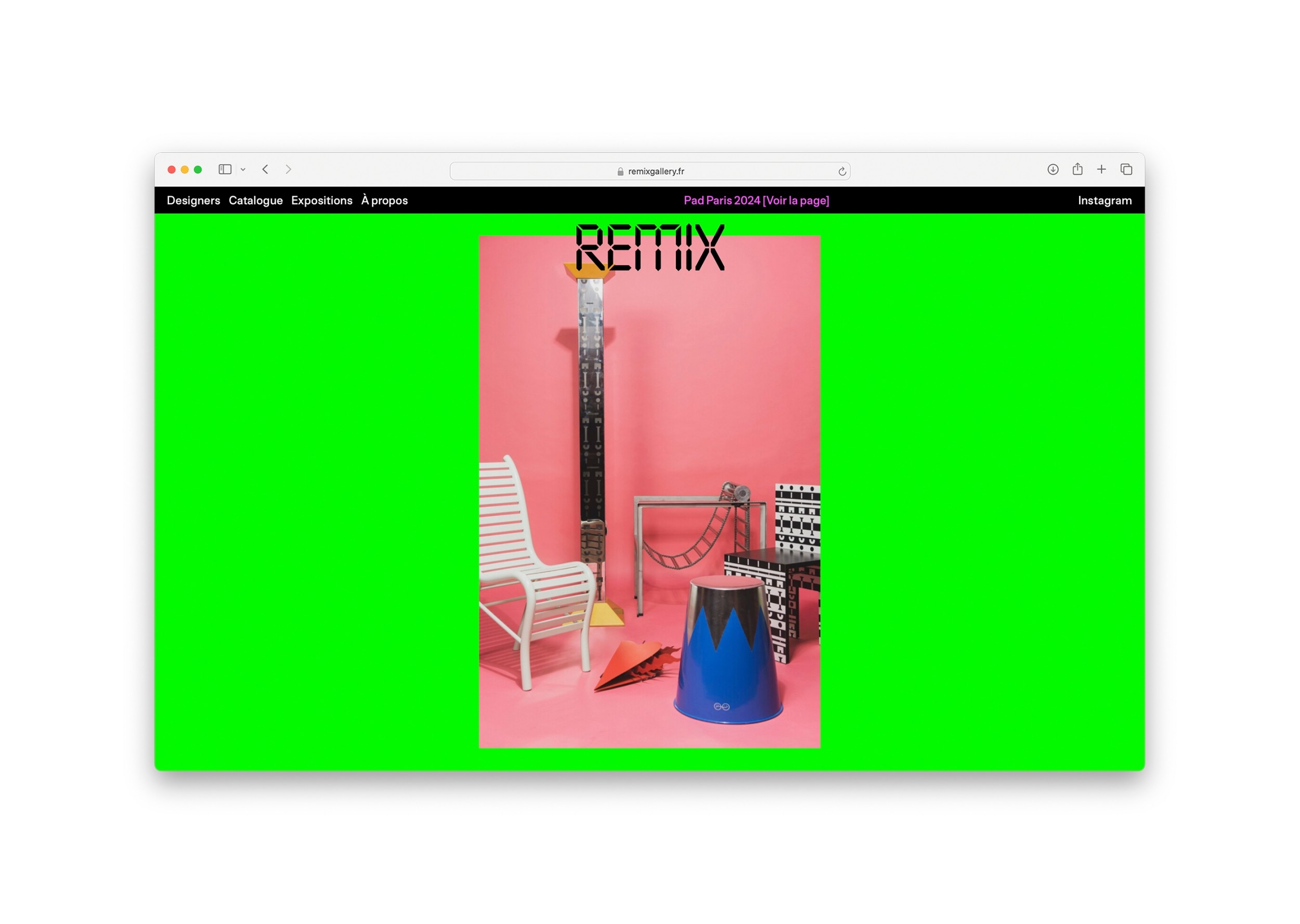The width and height of the screenshot is (1300, 924).
Task: Follow the Pad Paris 2024 banner link
Action: [756, 200]
